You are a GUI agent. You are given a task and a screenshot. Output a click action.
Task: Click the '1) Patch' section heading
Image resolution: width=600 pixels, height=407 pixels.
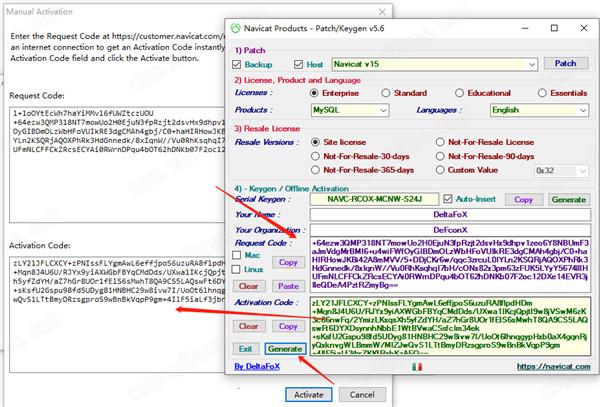250,50
